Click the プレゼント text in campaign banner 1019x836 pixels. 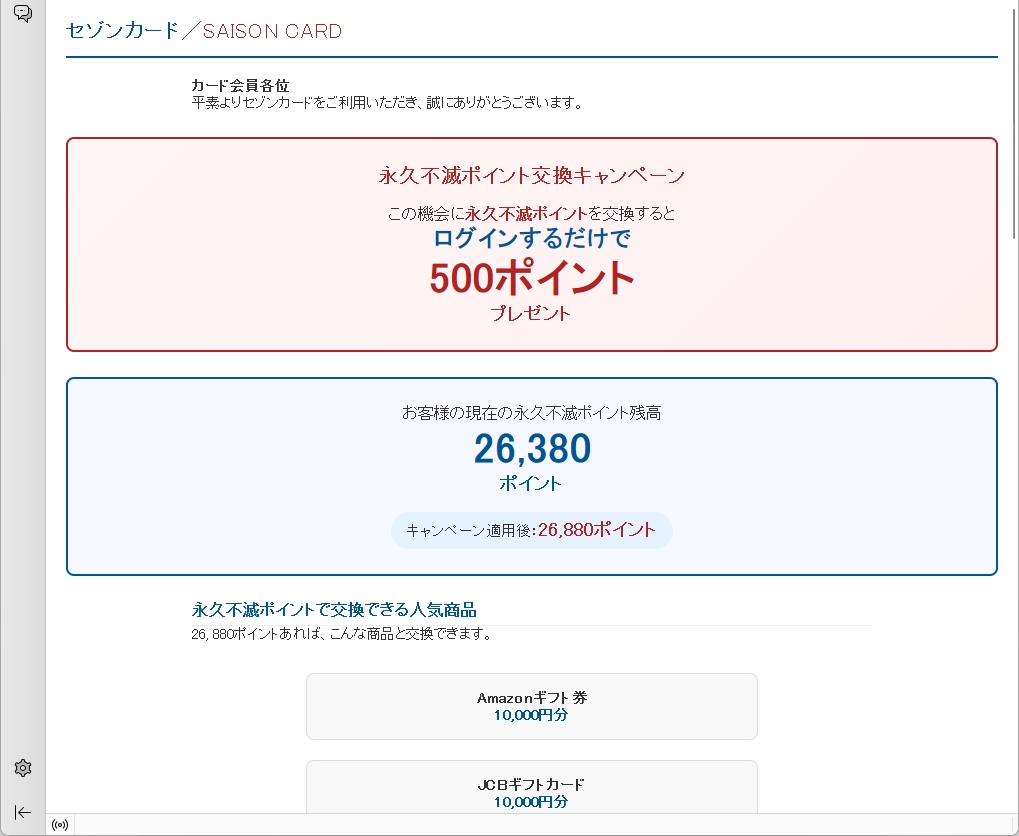[531, 313]
